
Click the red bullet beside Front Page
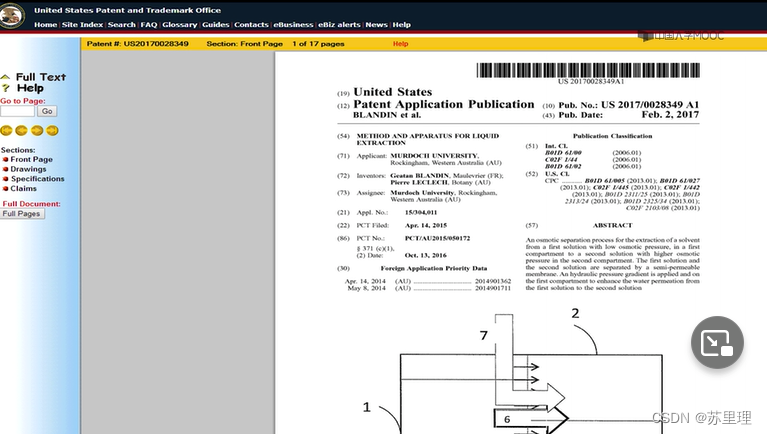click(5, 159)
